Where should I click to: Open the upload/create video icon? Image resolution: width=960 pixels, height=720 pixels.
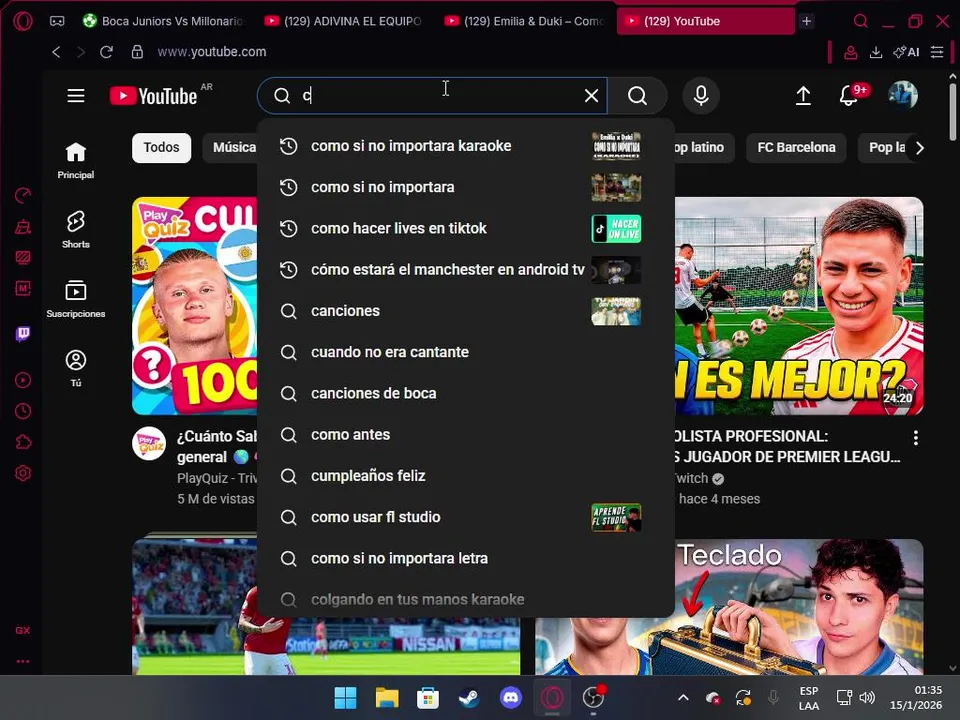point(803,96)
